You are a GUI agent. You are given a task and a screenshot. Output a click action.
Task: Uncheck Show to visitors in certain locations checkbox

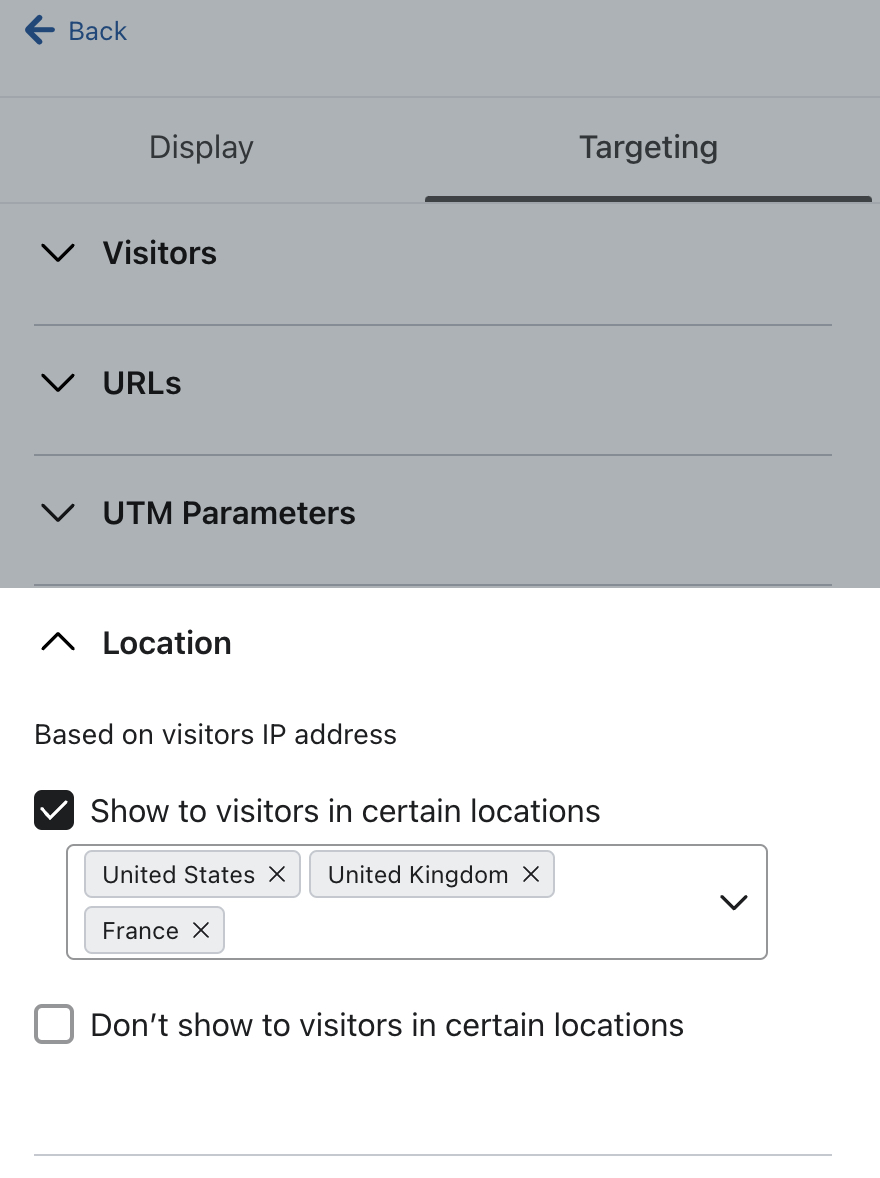click(54, 811)
